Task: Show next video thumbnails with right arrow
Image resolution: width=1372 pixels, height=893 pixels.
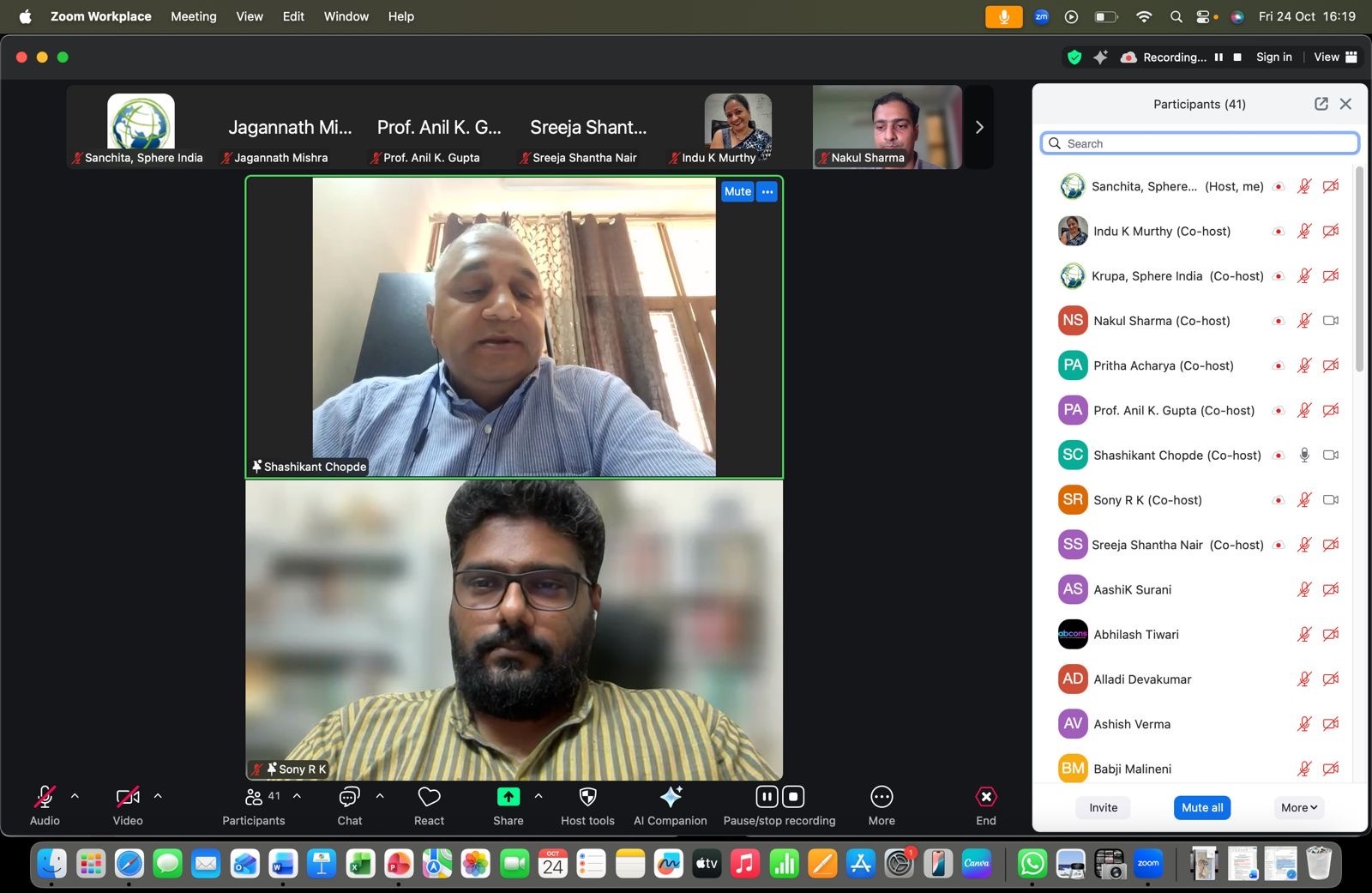Action: pos(979,127)
